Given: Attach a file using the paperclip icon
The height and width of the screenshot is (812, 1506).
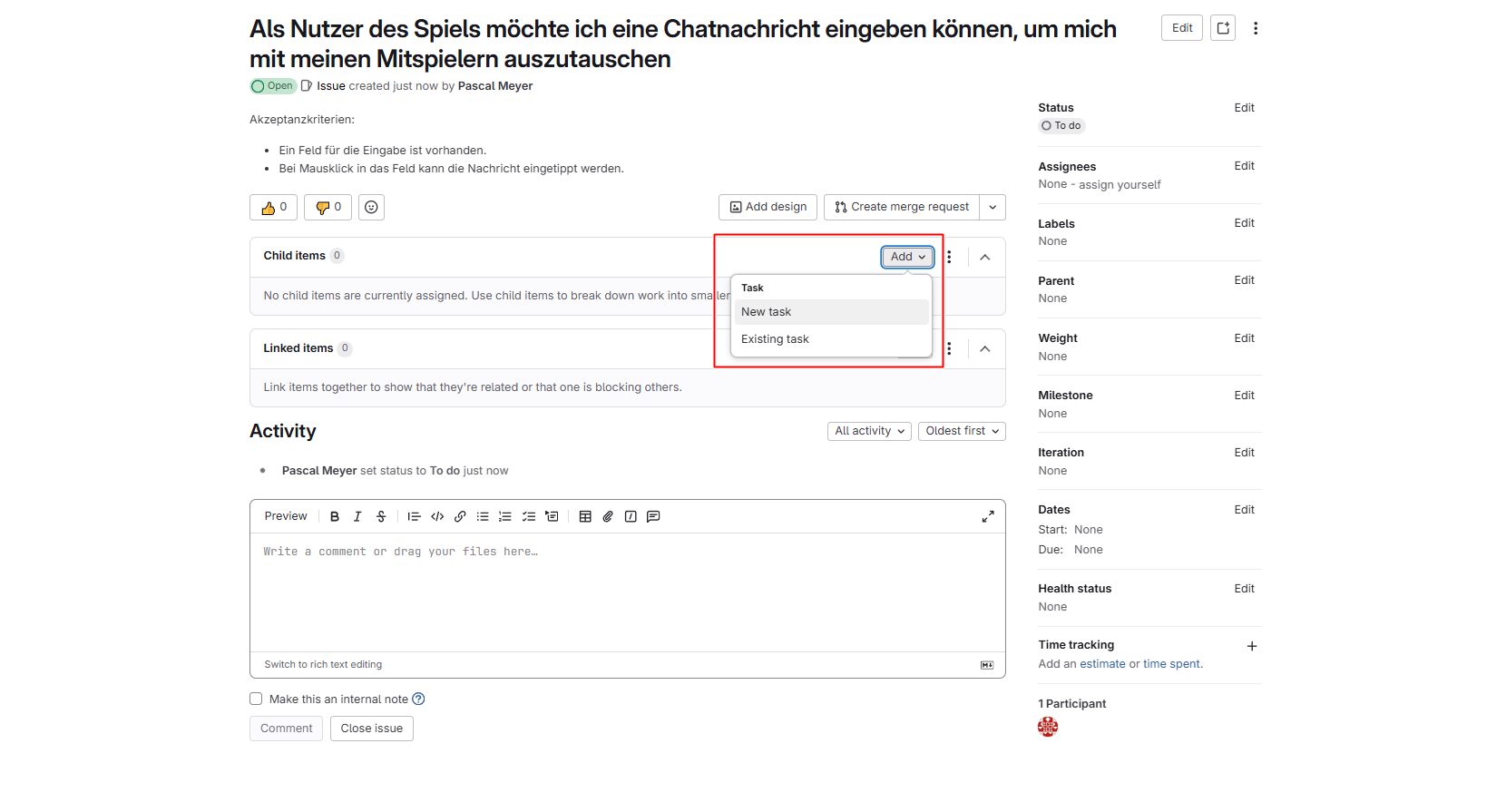Looking at the screenshot, I should [608, 516].
